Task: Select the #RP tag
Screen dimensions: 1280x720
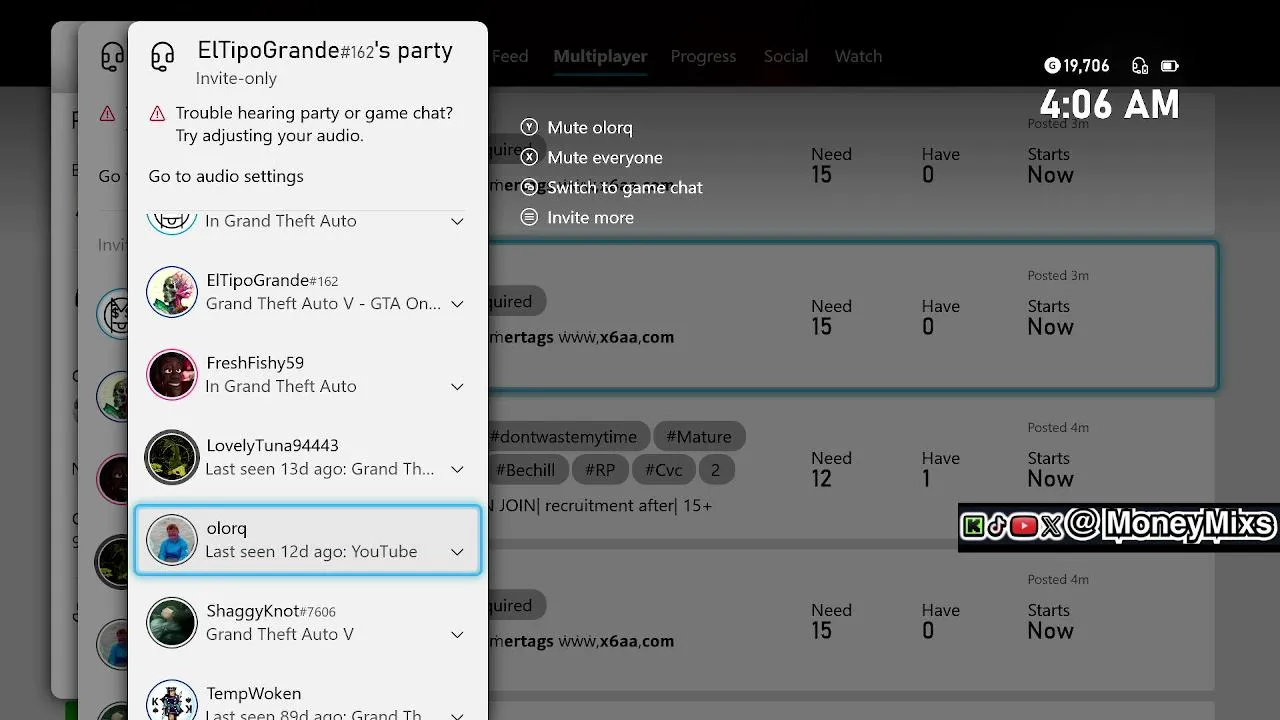Action: [600, 469]
